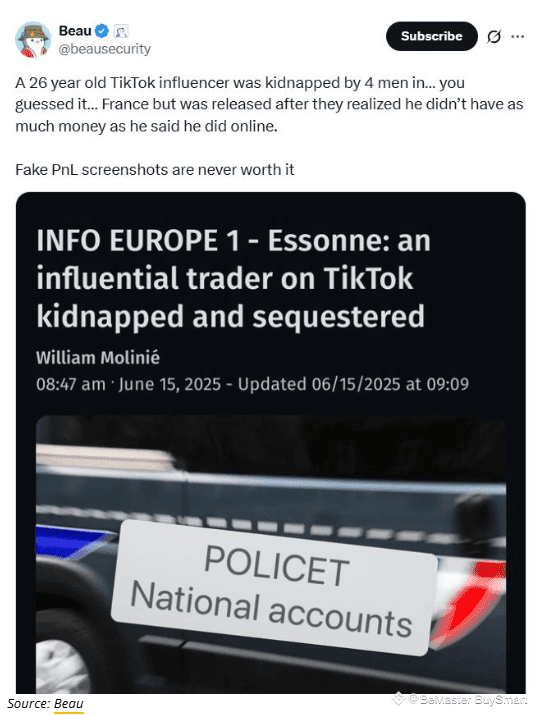The image size is (535, 715).
Task: Open the three-dot more options menu
Action: [x=517, y=36]
